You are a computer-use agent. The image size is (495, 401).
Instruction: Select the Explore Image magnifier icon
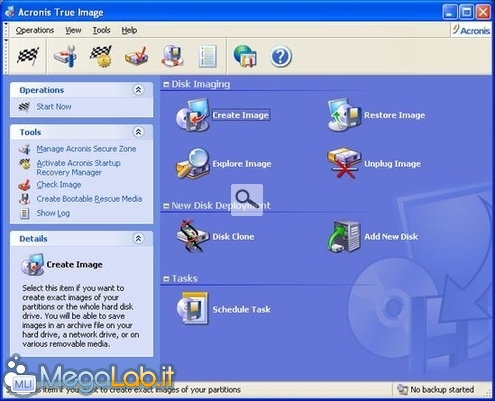pos(193,164)
